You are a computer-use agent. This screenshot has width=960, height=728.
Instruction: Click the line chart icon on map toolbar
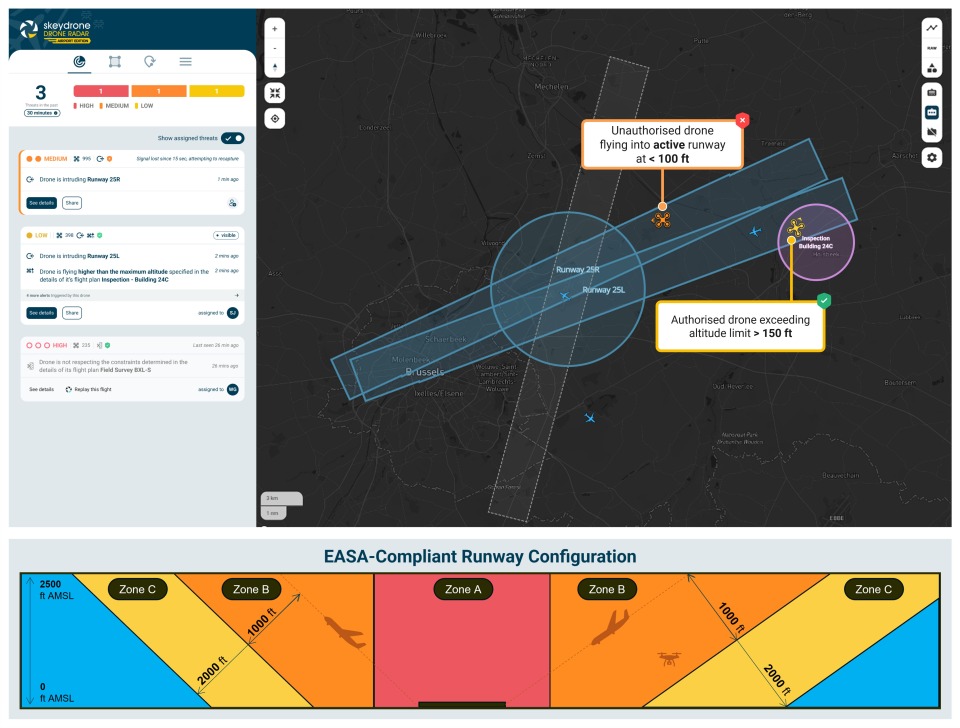point(932,28)
